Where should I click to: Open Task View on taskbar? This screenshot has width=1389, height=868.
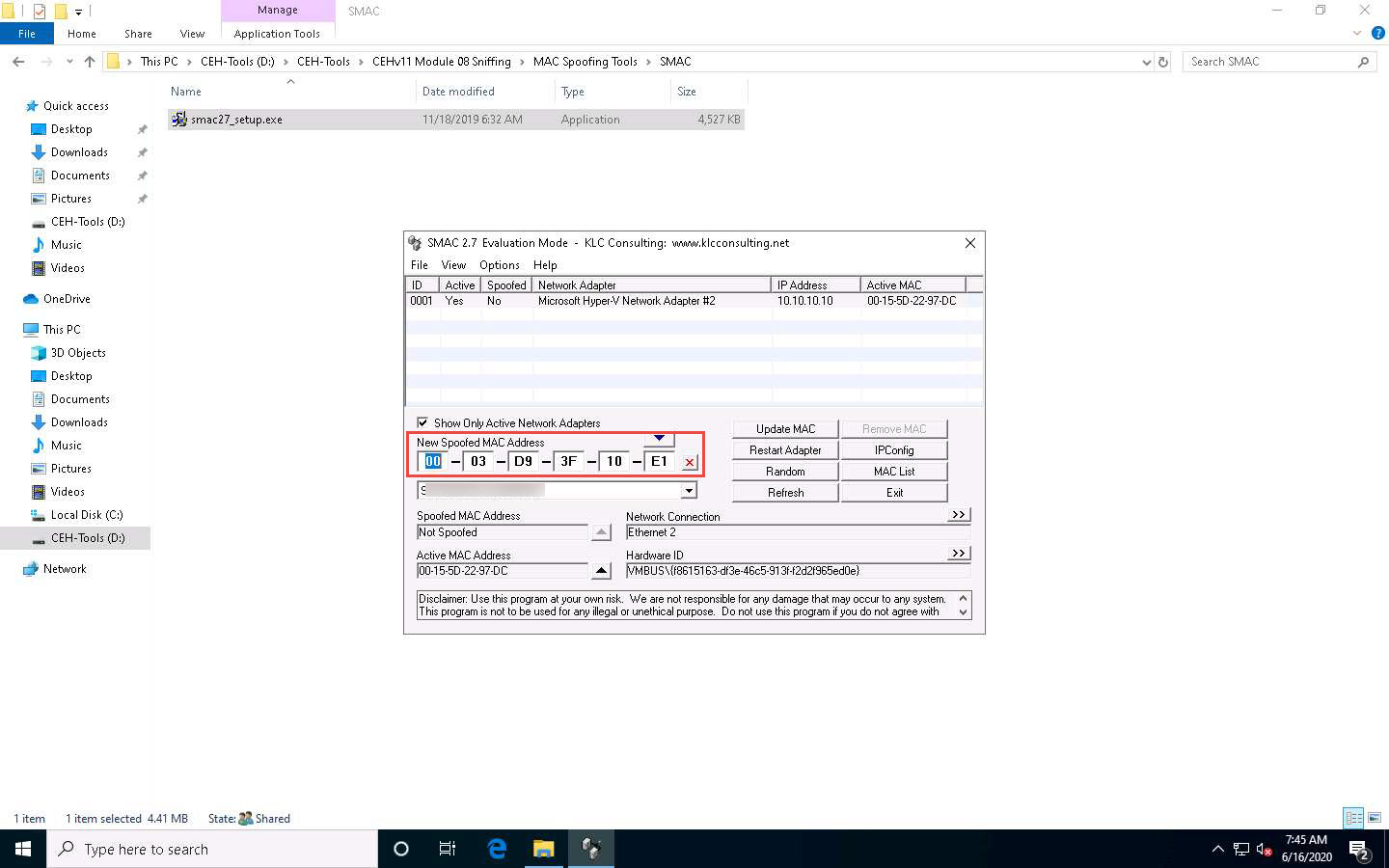(448, 849)
